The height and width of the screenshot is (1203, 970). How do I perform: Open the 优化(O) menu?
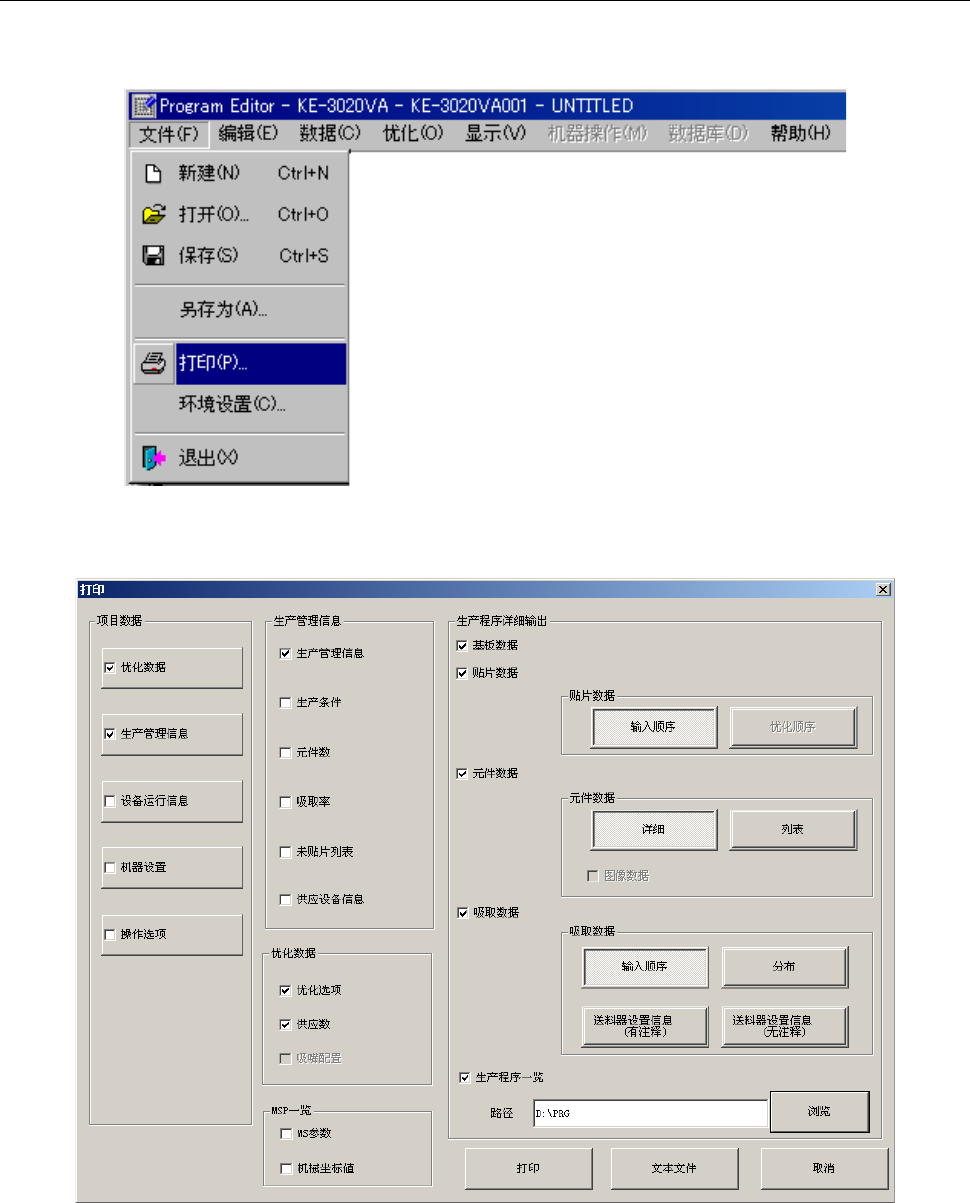point(413,133)
